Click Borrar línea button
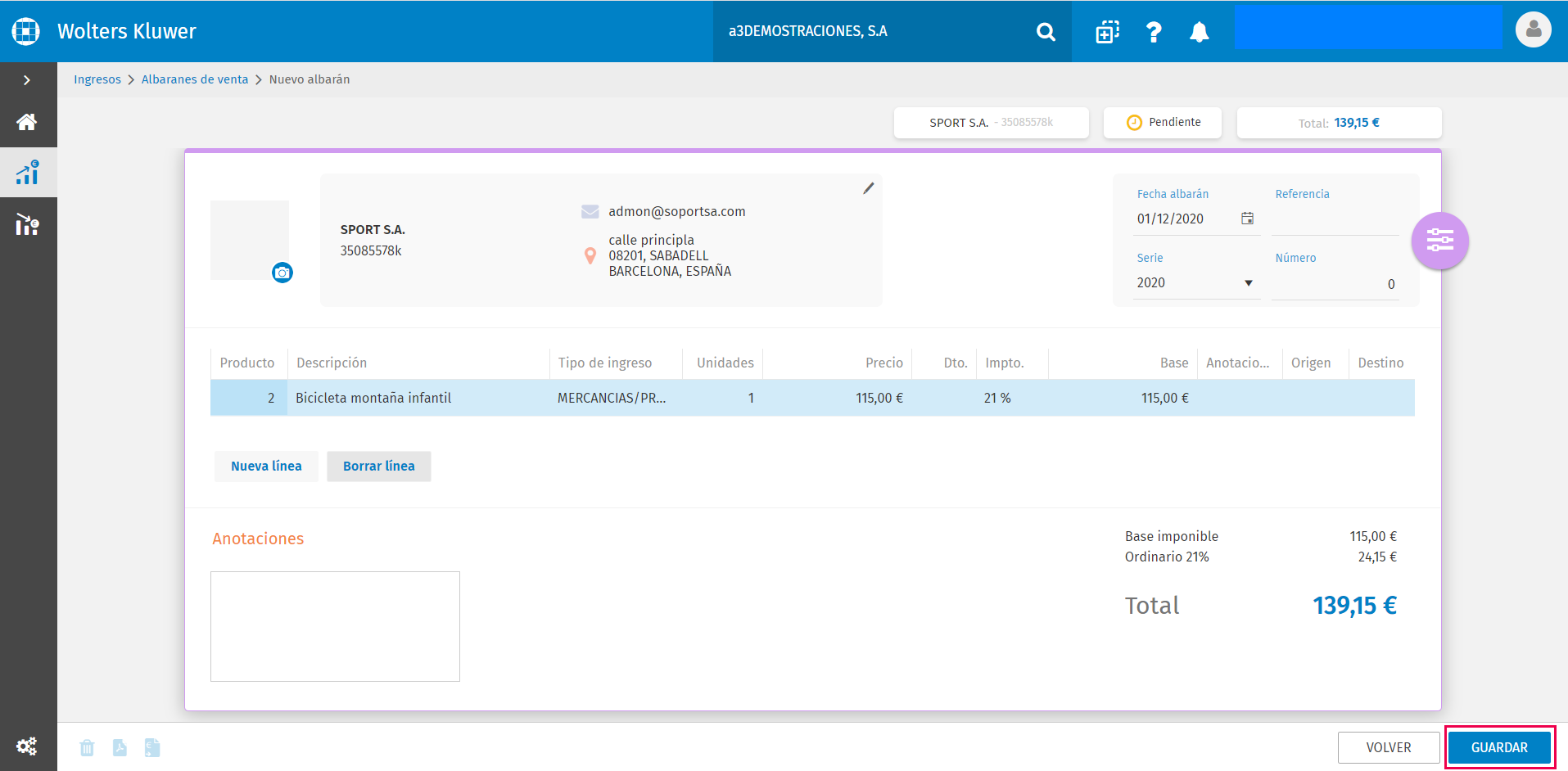 click(x=379, y=467)
